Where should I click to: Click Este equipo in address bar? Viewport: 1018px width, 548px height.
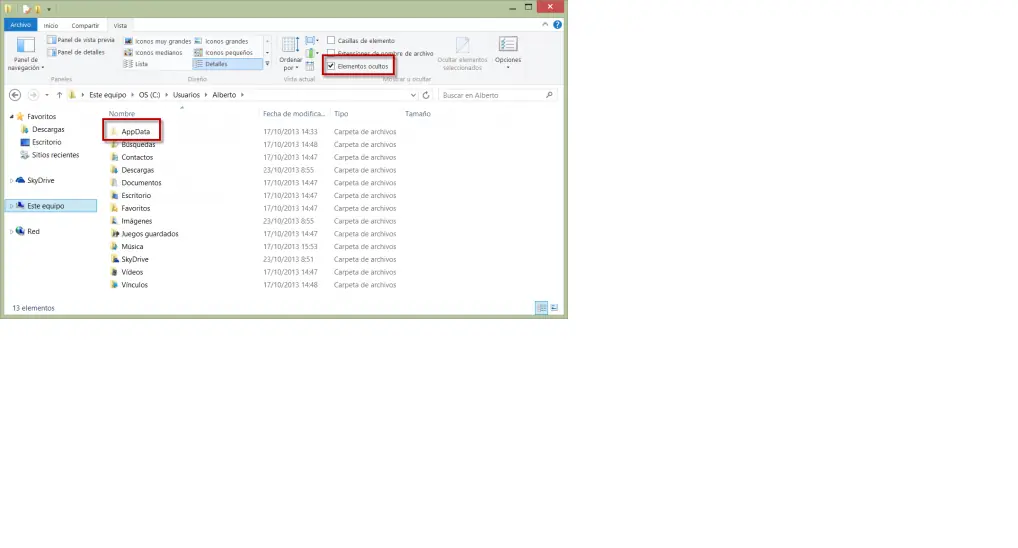pos(108,95)
